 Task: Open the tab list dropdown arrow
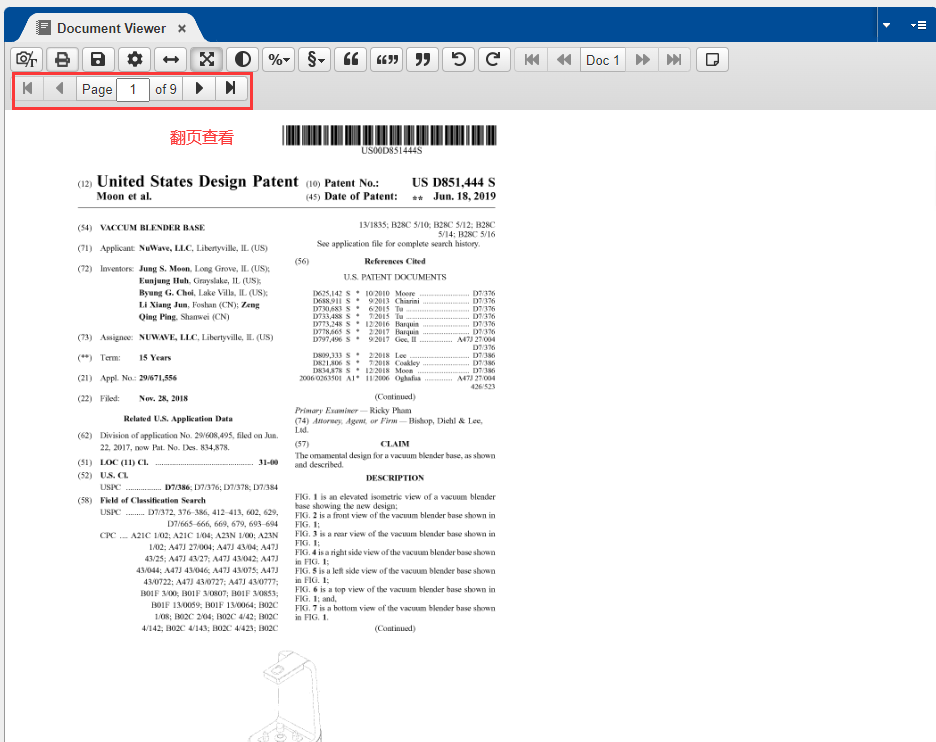click(x=886, y=25)
